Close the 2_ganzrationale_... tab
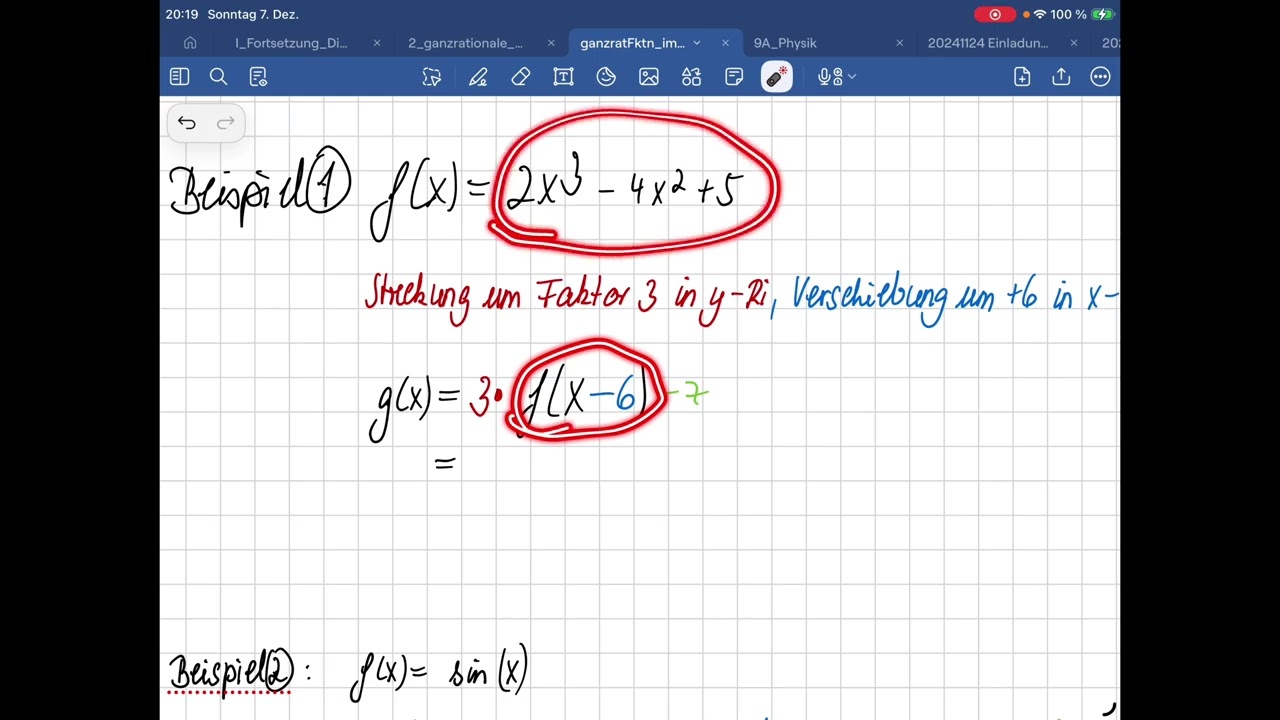The height and width of the screenshot is (720, 1280). point(552,43)
